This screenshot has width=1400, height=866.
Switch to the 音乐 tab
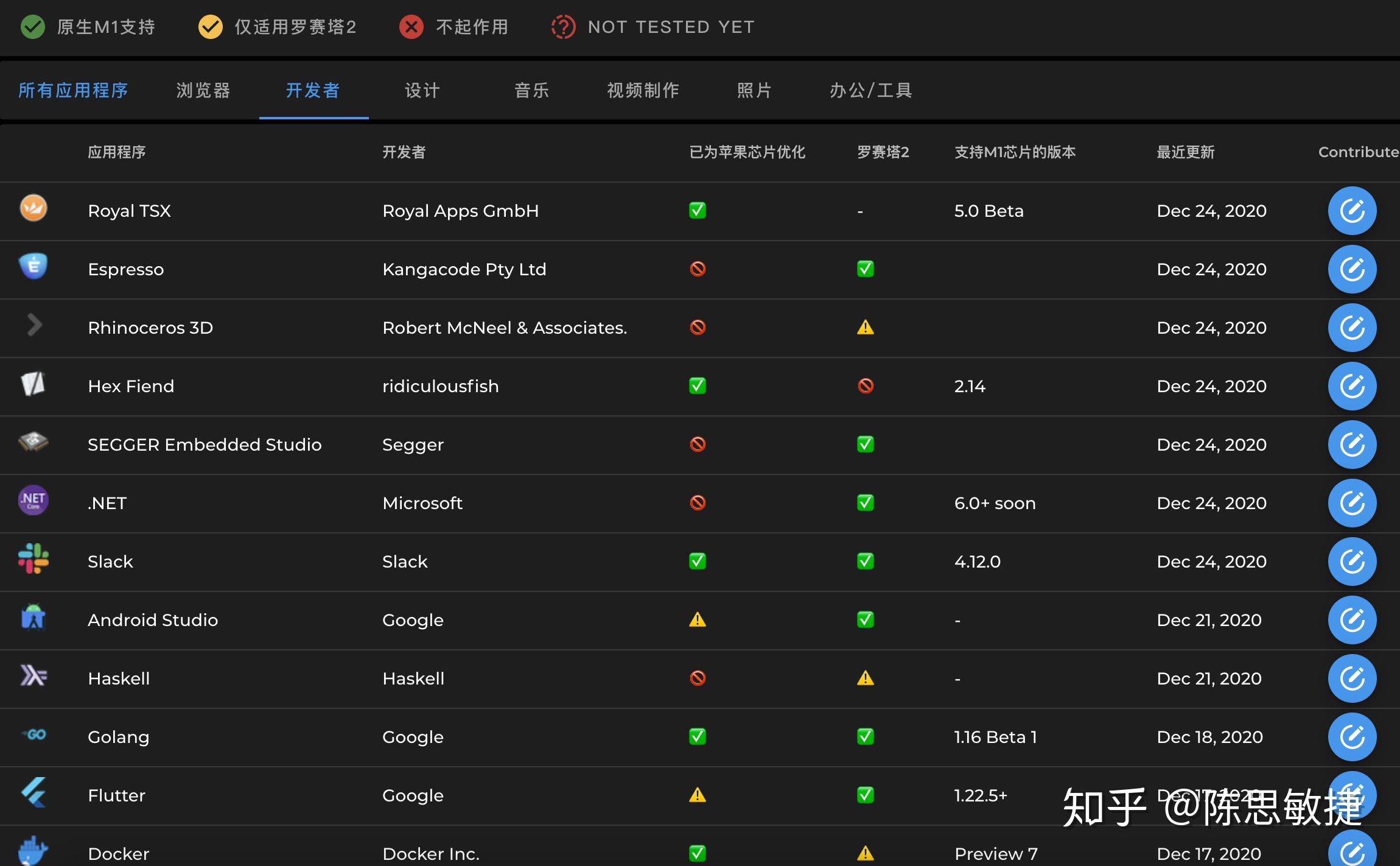pyautogui.click(x=531, y=90)
